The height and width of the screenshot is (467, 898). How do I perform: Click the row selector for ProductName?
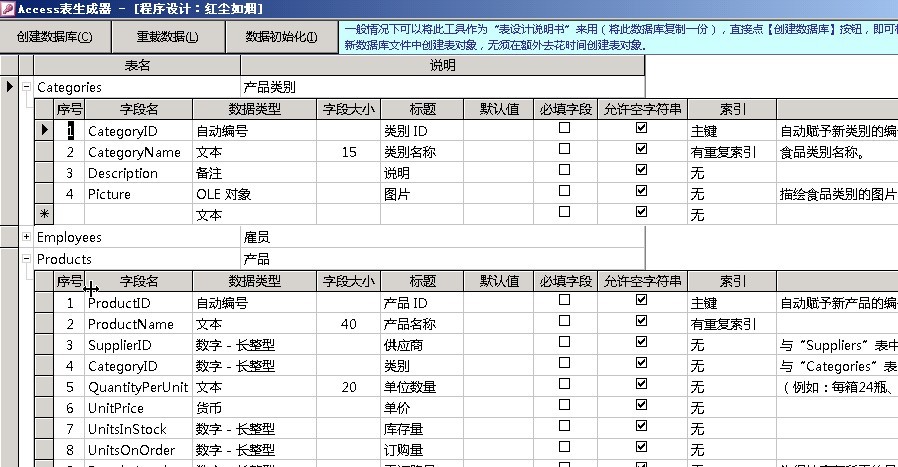point(44,324)
